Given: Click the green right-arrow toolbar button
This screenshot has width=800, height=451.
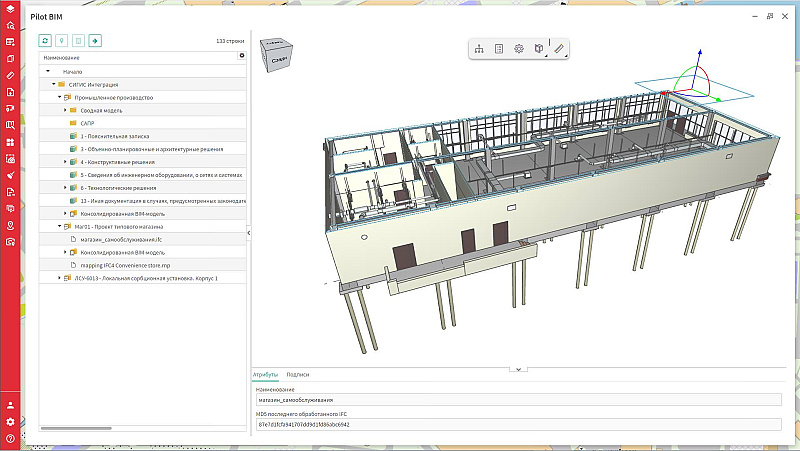Looking at the screenshot, I should point(95,41).
